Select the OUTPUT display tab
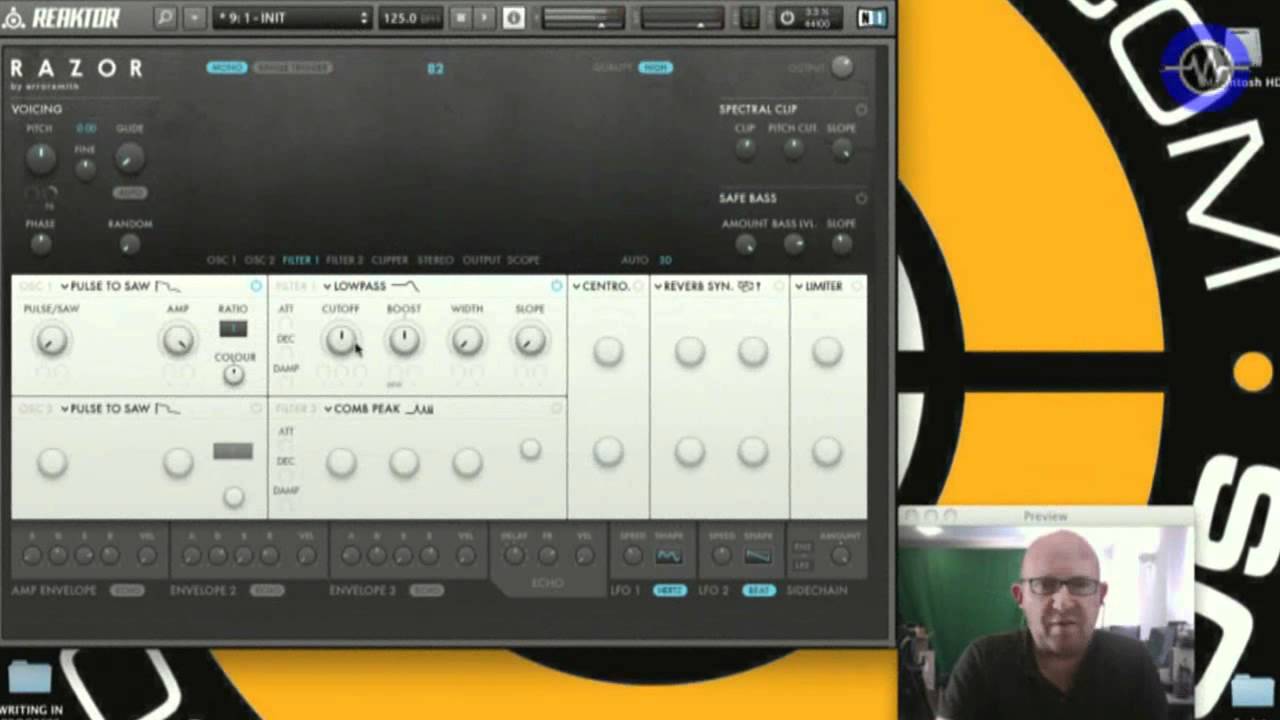This screenshot has width=1280, height=720. pos(481,260)
